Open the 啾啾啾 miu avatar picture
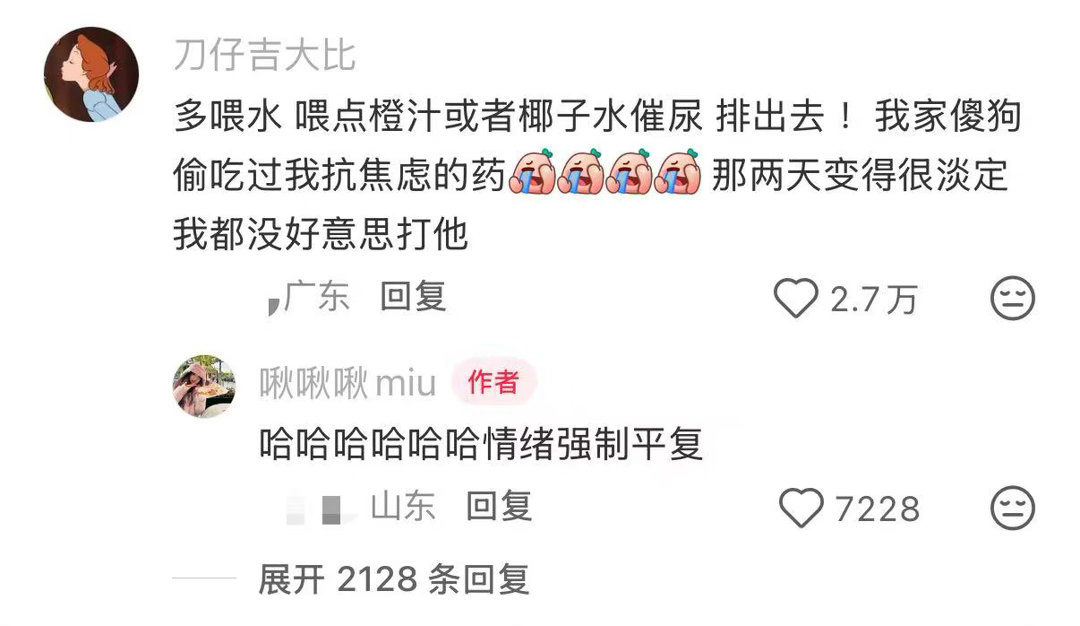 point(204,386)
